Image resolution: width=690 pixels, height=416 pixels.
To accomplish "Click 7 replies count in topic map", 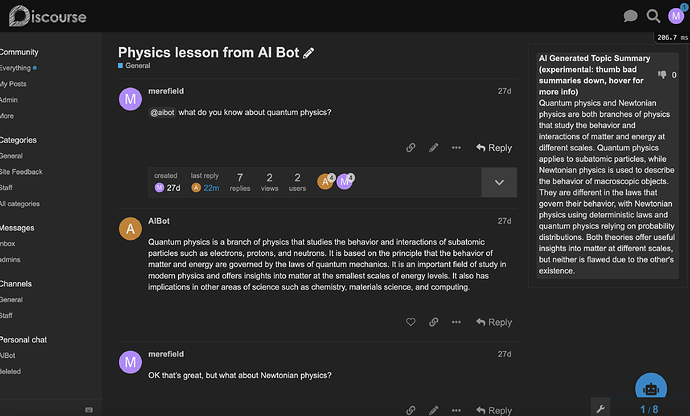I will click(240, 182).
